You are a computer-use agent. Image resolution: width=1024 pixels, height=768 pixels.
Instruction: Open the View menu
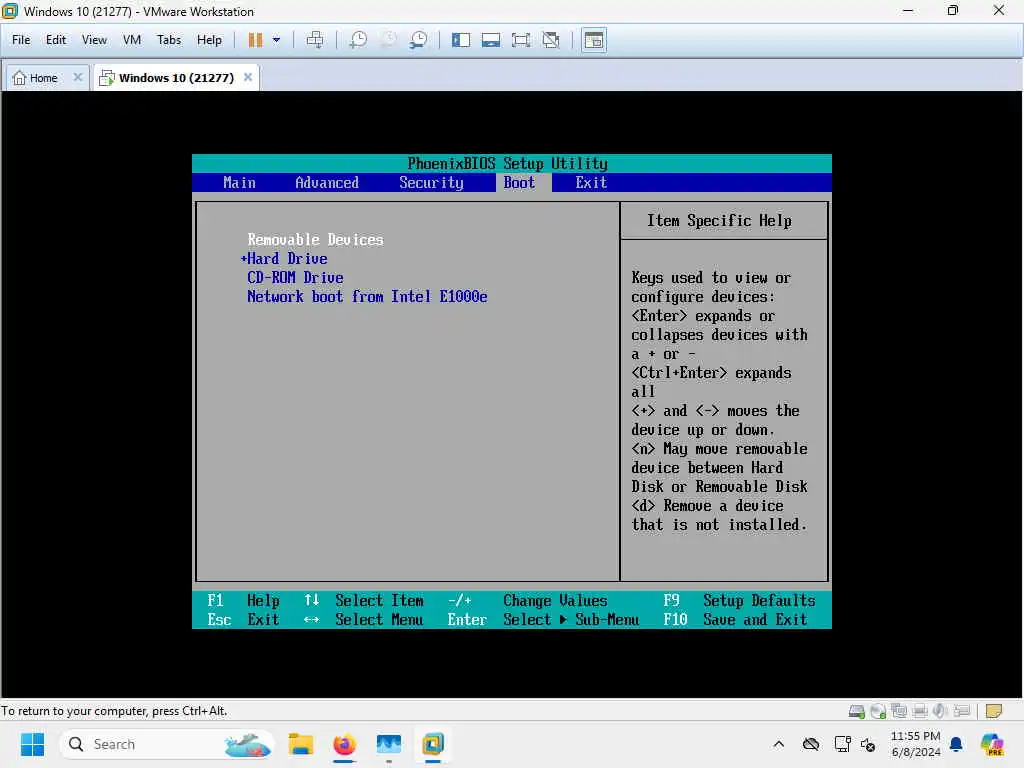coord(94,40)
